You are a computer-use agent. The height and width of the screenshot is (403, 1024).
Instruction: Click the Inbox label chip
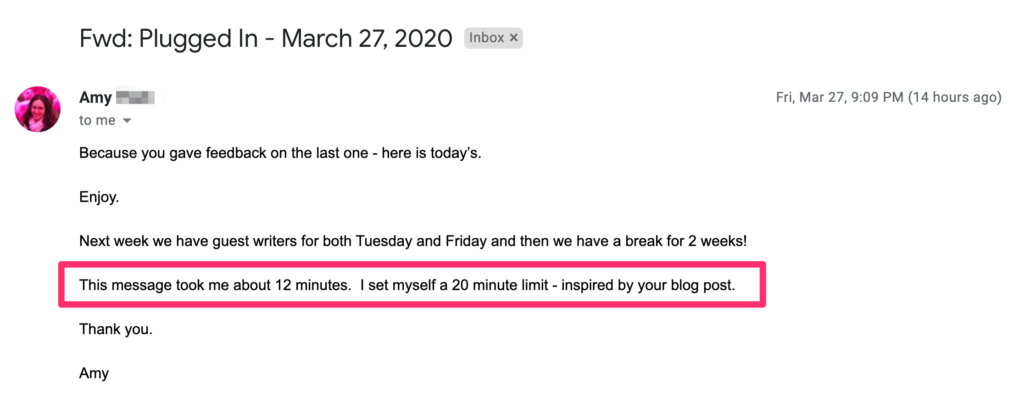[487, 38]
